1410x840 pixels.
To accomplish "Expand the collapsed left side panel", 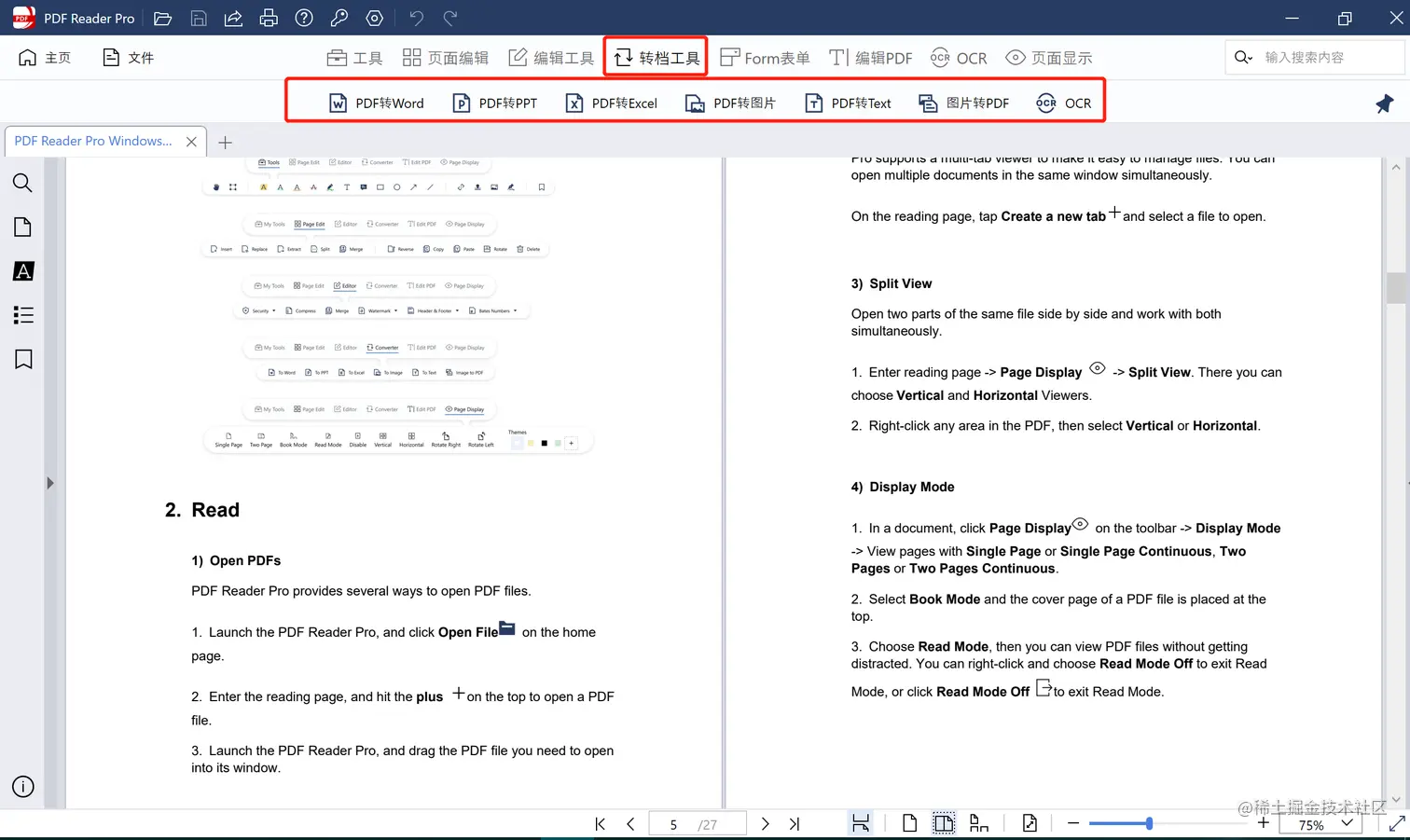I will 50,483.
